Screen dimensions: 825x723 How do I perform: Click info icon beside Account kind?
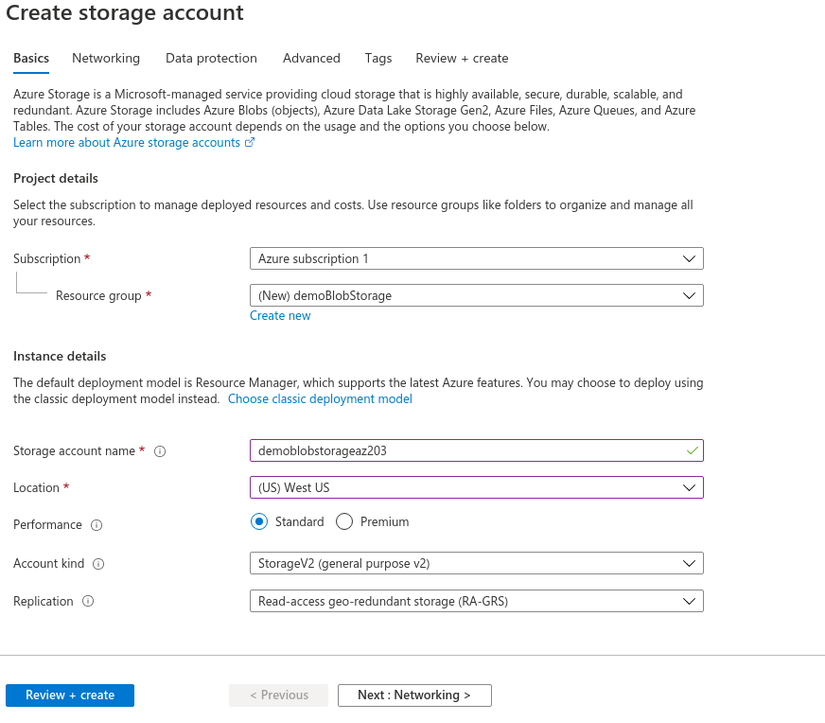click(x=98, y=564)
